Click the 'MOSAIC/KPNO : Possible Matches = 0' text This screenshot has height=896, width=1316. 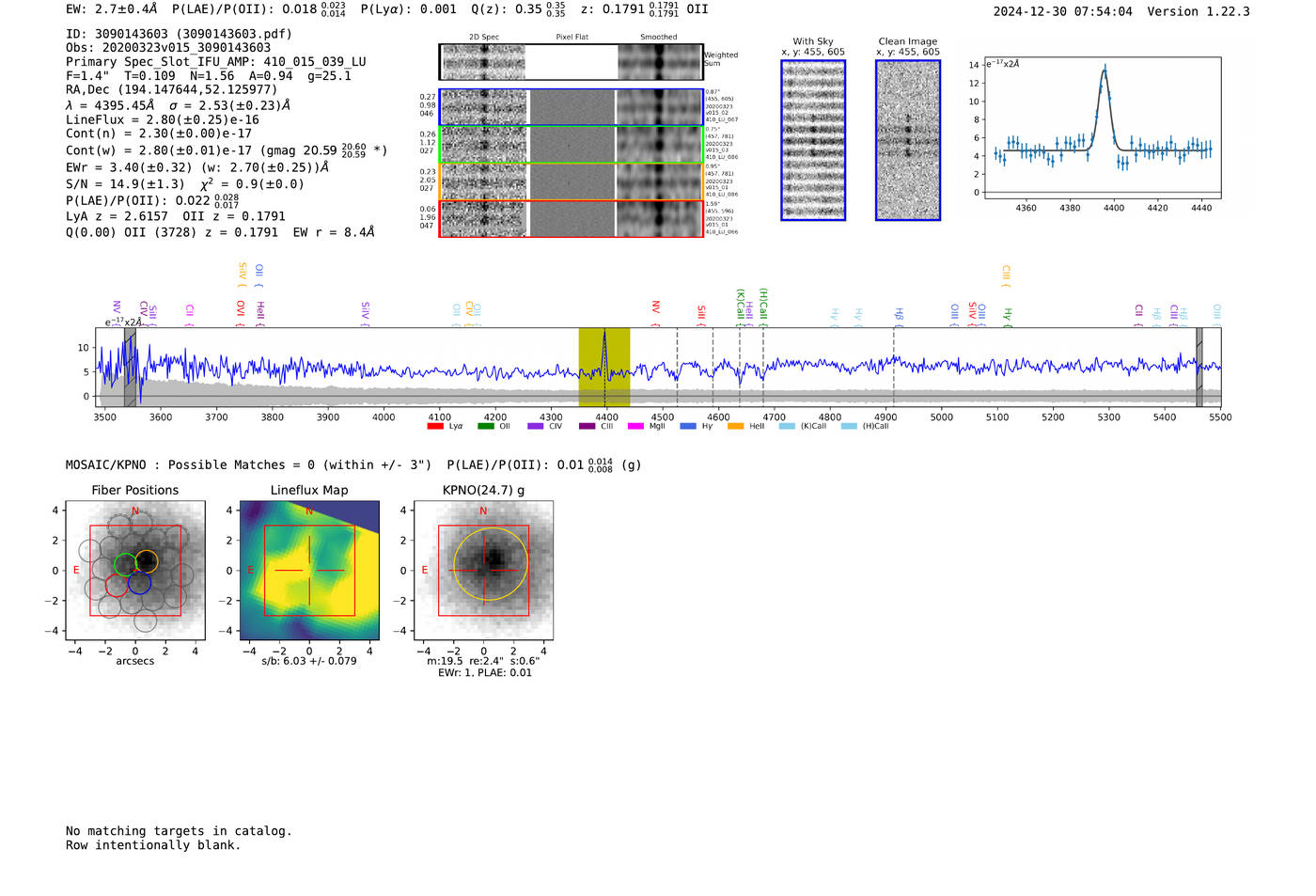(x=249, y=465)
